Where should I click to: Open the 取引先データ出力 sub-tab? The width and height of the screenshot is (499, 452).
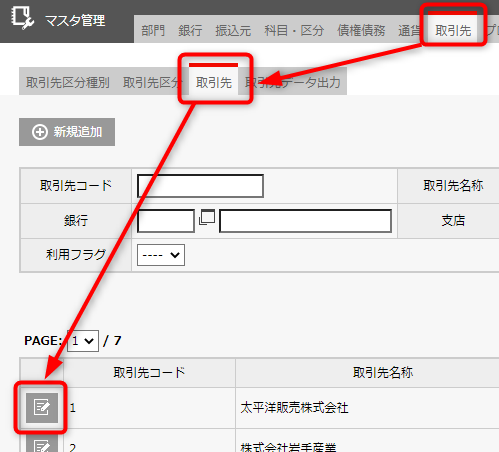(293, 82)
